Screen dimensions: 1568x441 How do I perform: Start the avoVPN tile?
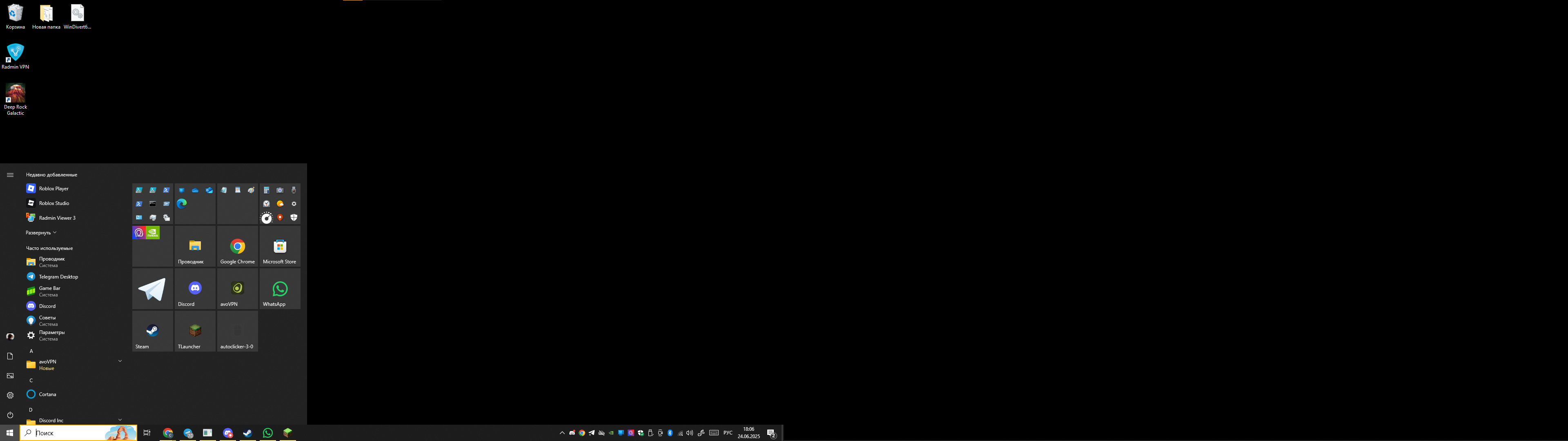click(237, 289)
